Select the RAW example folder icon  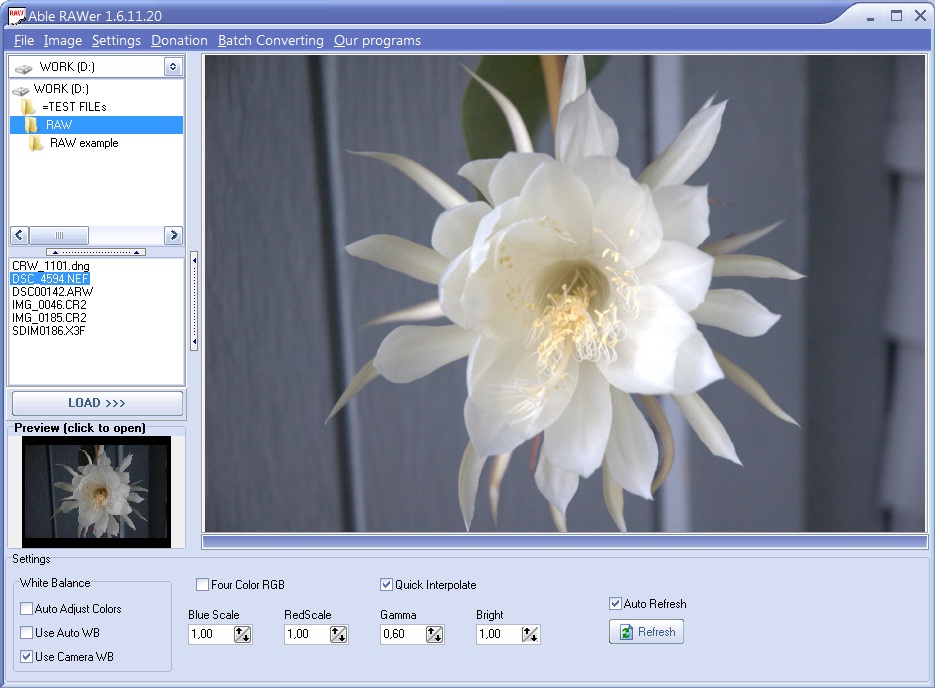coord(37,143)
